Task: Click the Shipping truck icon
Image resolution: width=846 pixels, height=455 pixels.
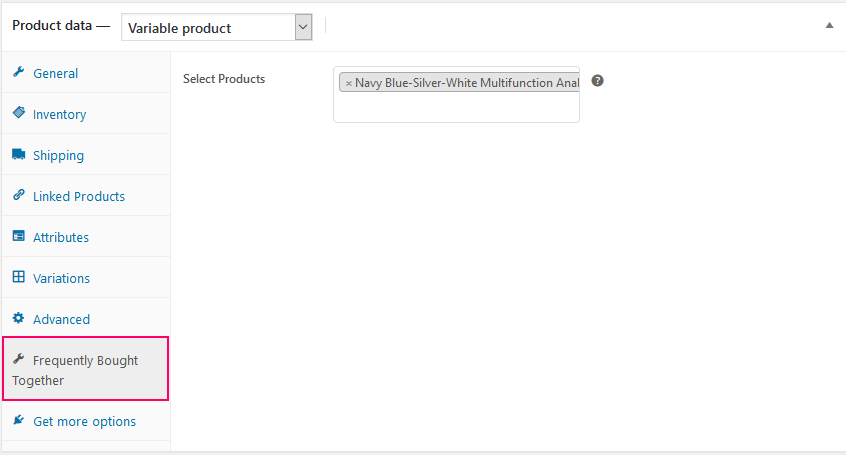Action: (18, 155)
